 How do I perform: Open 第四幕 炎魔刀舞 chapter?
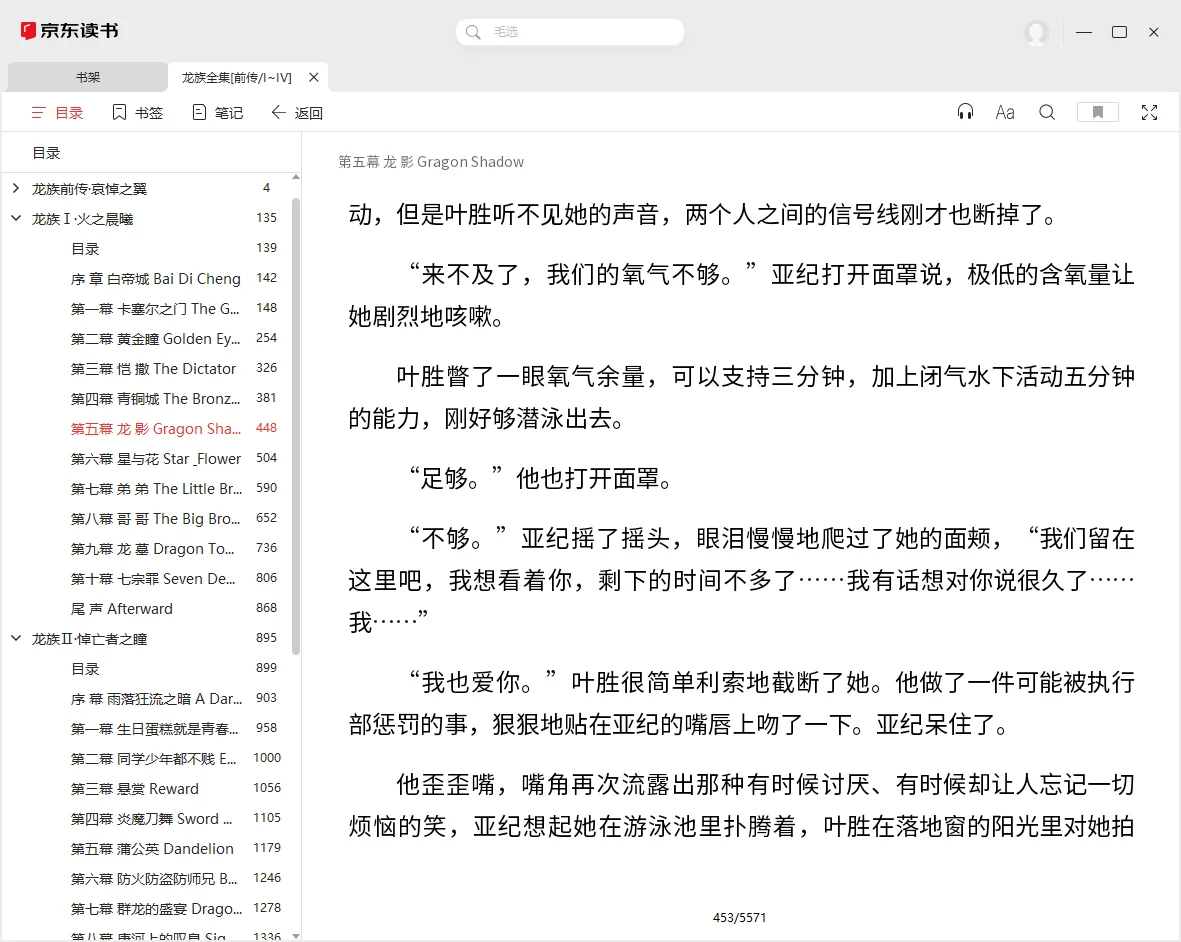click(151, 819)
